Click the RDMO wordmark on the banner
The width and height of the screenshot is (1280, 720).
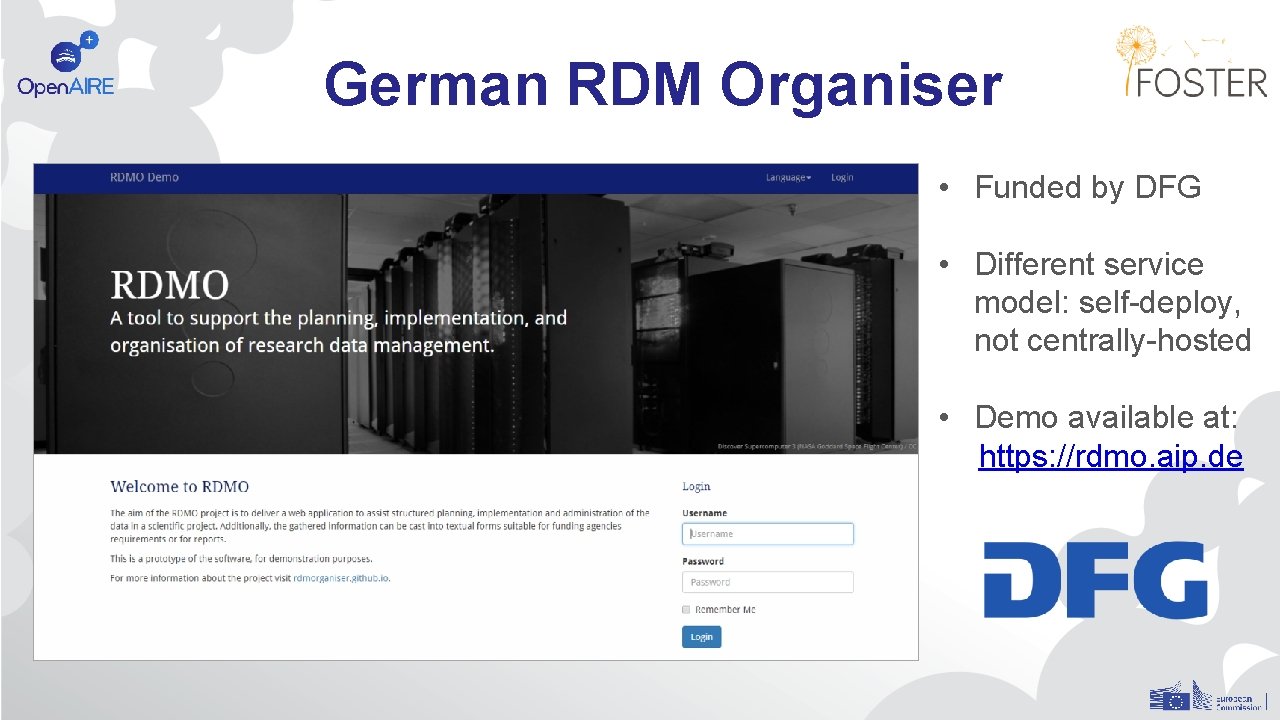[x=170, y=286]
